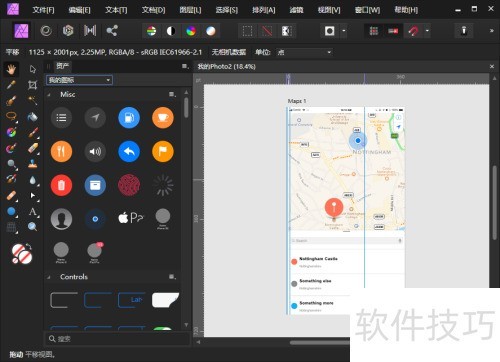Select the Crop tool
This screenshot has width=500, height=362.
[32, 85]
